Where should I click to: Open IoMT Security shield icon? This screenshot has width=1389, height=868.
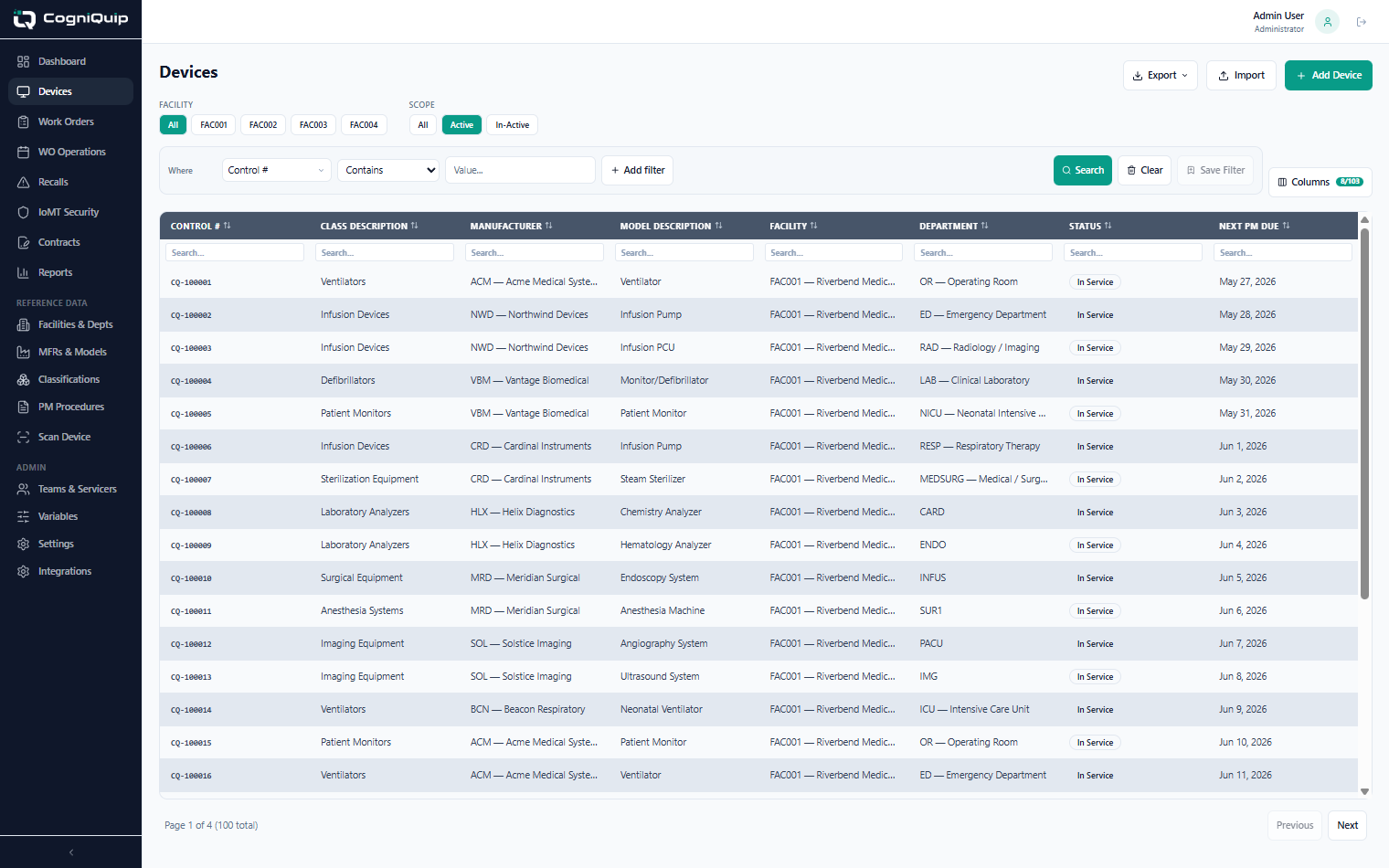pos(24,212)
